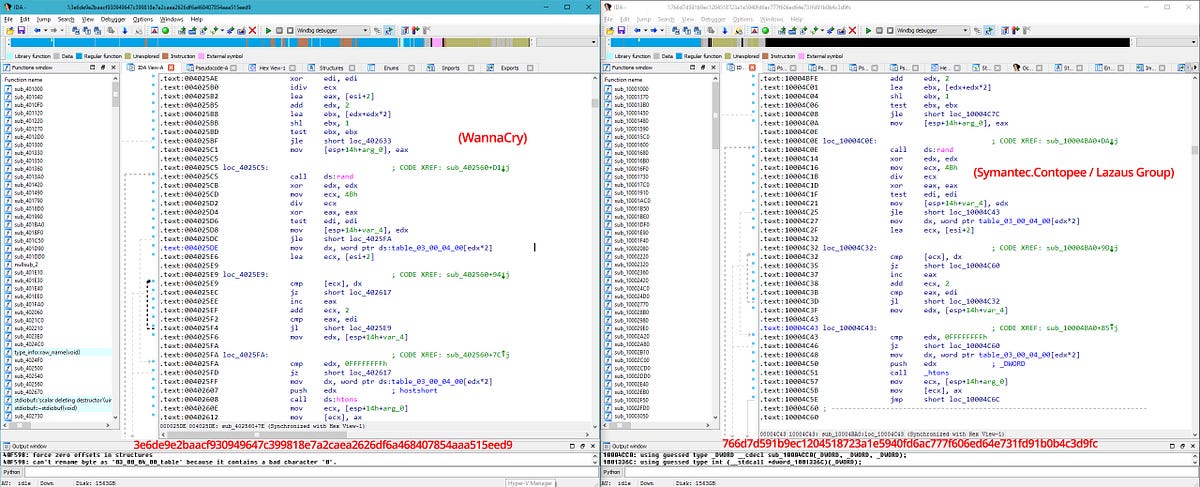Click red X cancel icon in left IDA toolbar
Viewport: 1200px width, 487px height.
252,31
